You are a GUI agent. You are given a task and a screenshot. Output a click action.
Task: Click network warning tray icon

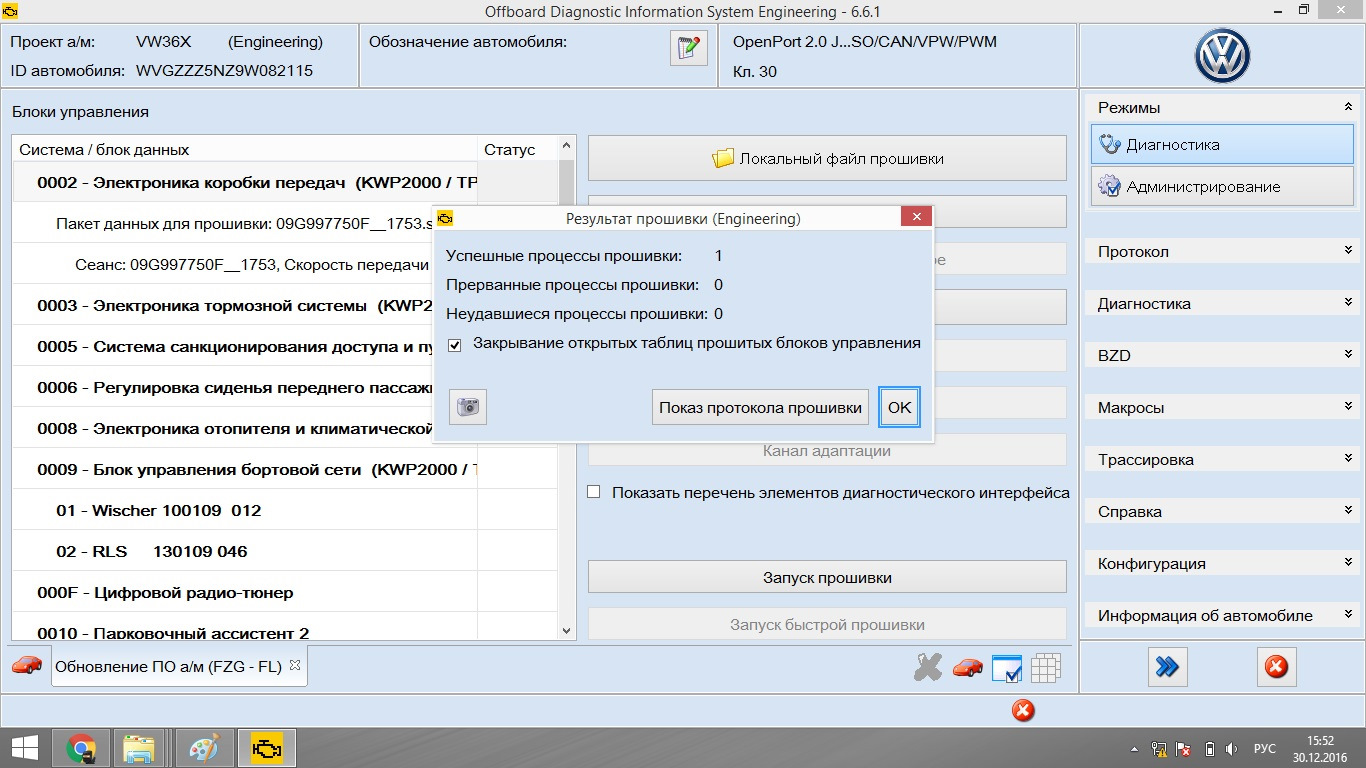tap(1158, 748)
